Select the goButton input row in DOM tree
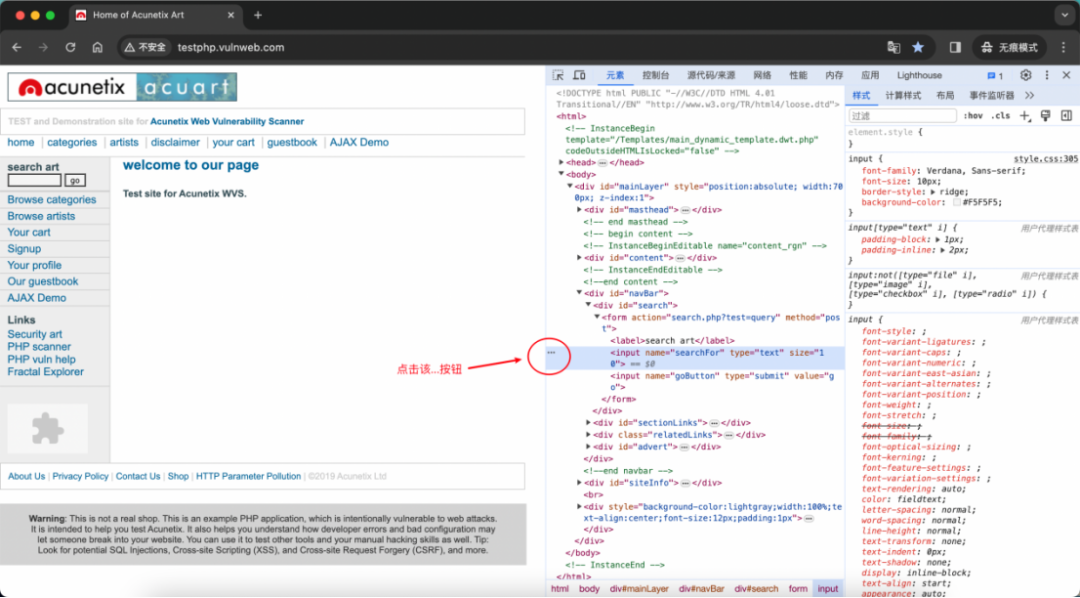The image size is (1080, 598). click(696, 382)
